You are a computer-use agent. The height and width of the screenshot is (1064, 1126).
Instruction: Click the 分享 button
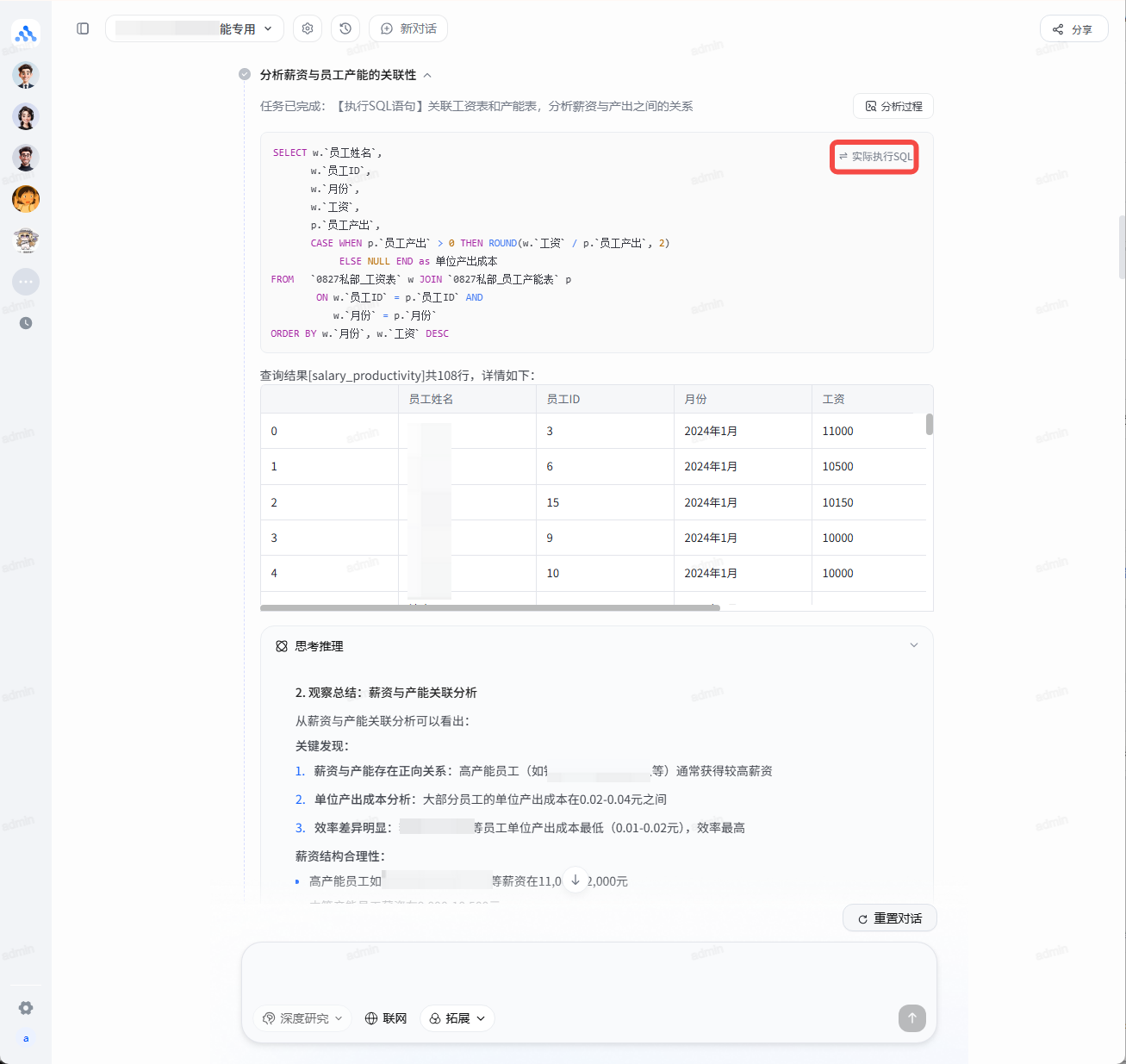1073,29
